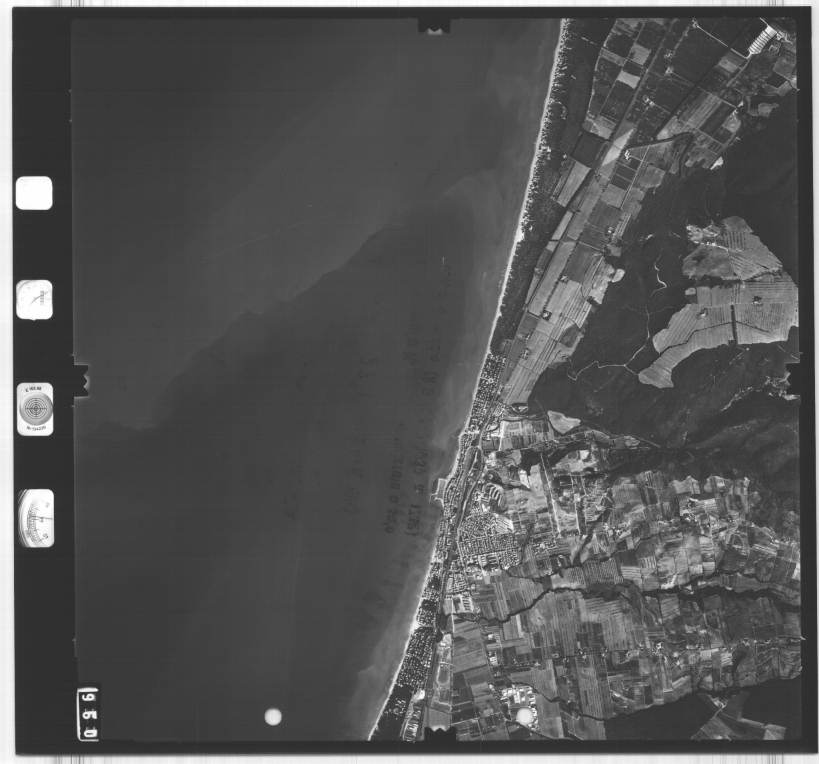The width and height of the screenshot is (819, 764).
Task: Click the circular bubble level instrument in margin
Action: [36, 409]
